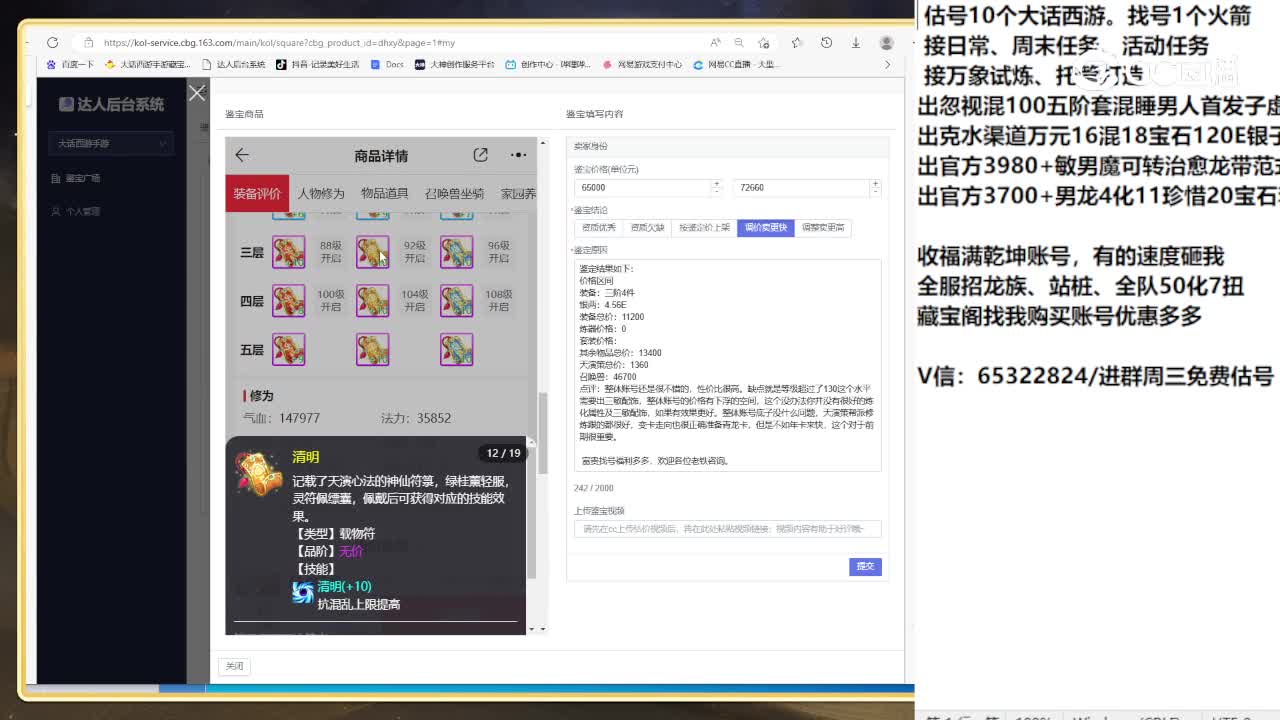This screenshot has width=1280, height=720.
Task: Select gold talisman in 四层 row
Action: coord(372,301)
